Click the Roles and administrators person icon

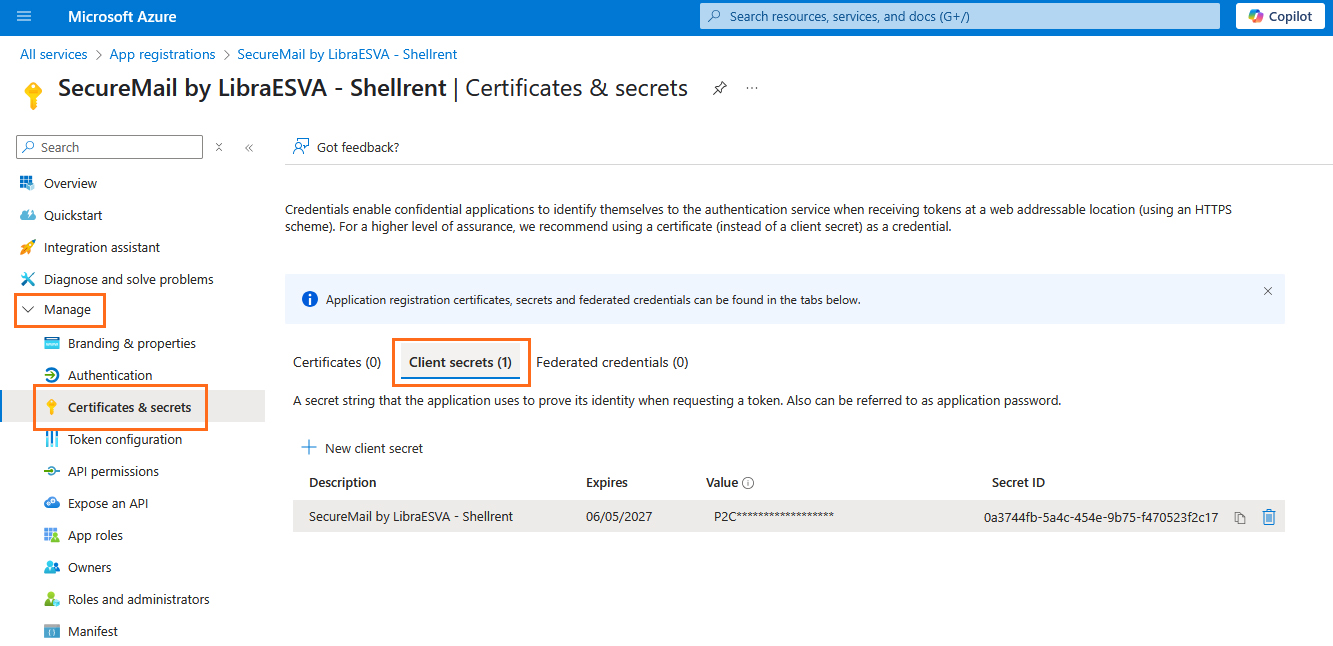pyautogui.click(x=52, y=599)
